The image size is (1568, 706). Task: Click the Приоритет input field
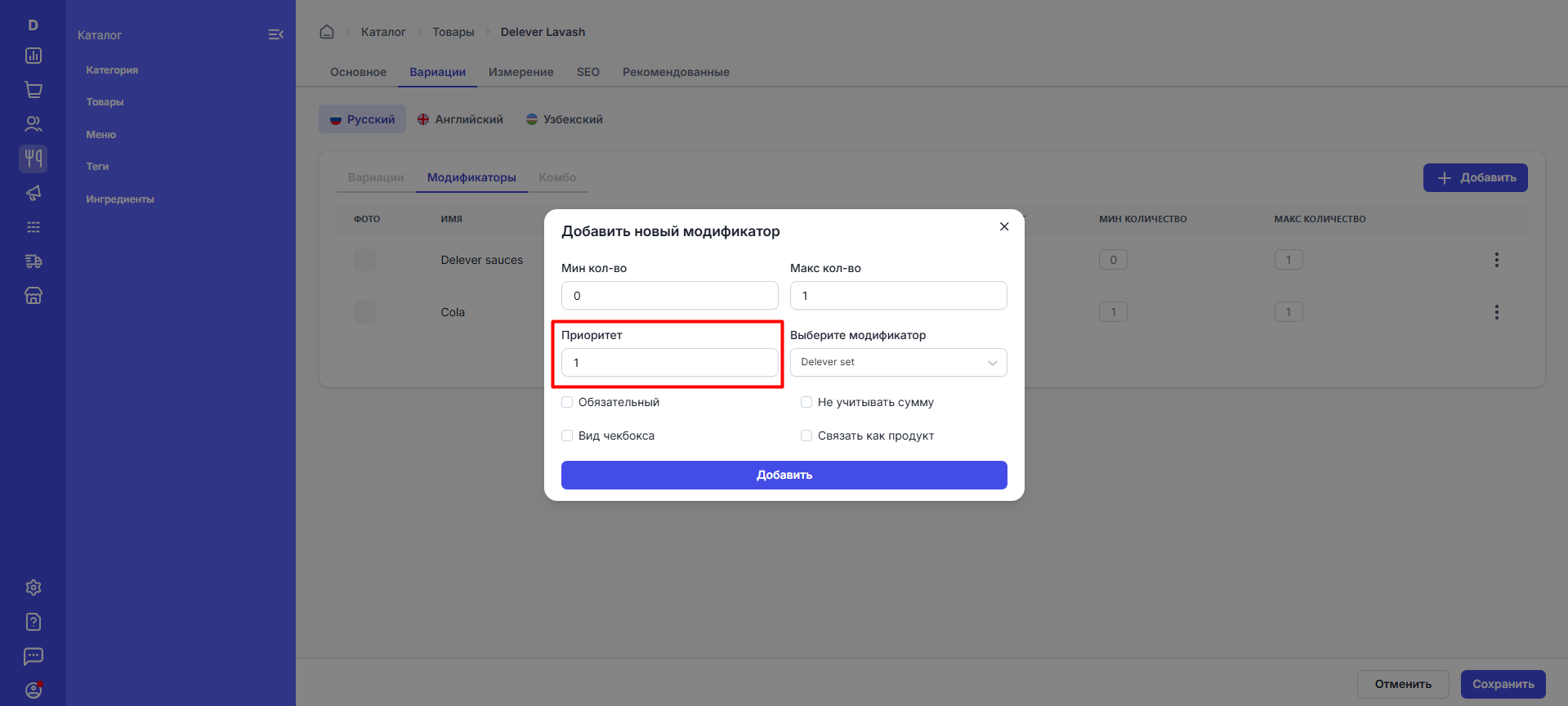point(669,363)
